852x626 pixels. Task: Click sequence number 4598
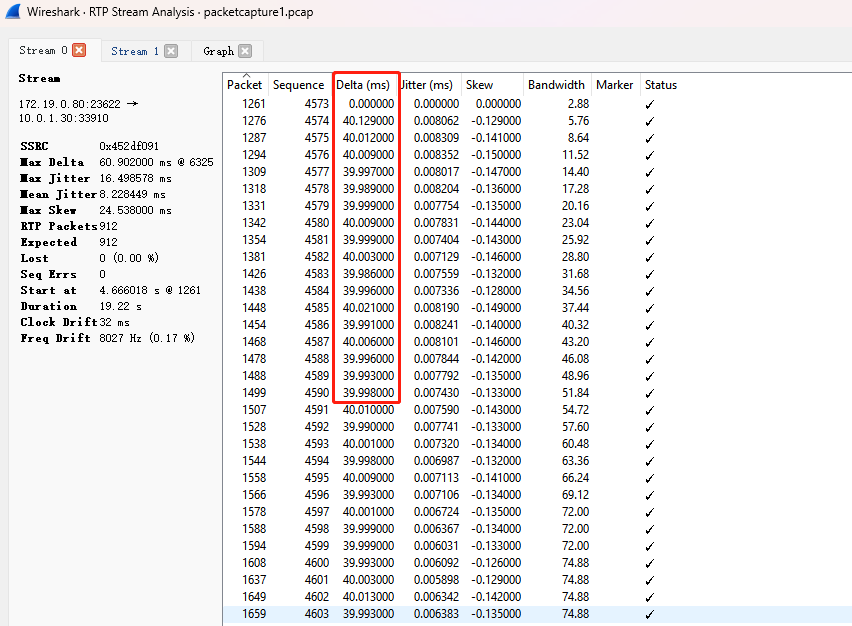click(x=317, y=529)
